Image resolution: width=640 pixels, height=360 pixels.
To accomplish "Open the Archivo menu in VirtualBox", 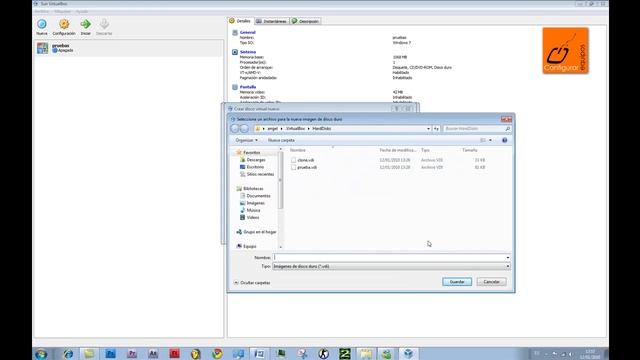I will coord(42,11).
